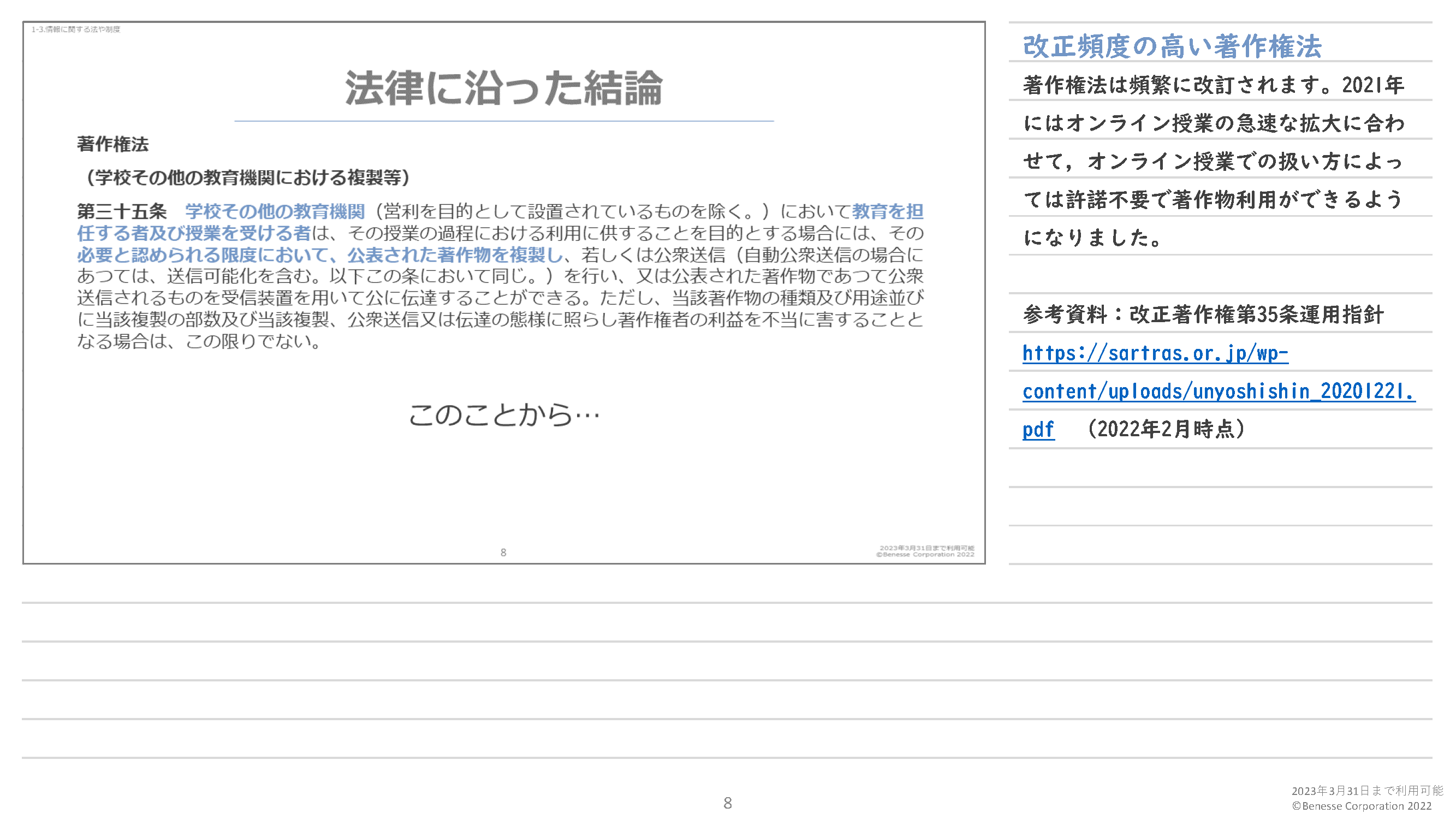The image size is (1456, 819).
Task: Click the page number 8 in page footer
Action: [x=727, y=803]
